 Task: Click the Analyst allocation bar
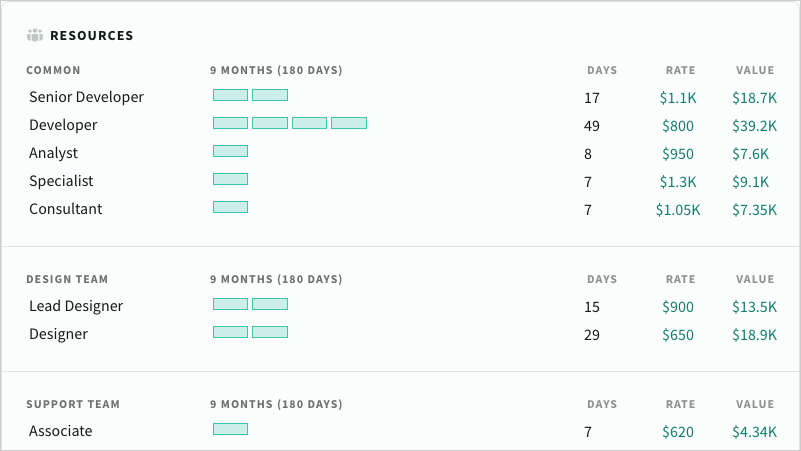(x=230, y=151)
